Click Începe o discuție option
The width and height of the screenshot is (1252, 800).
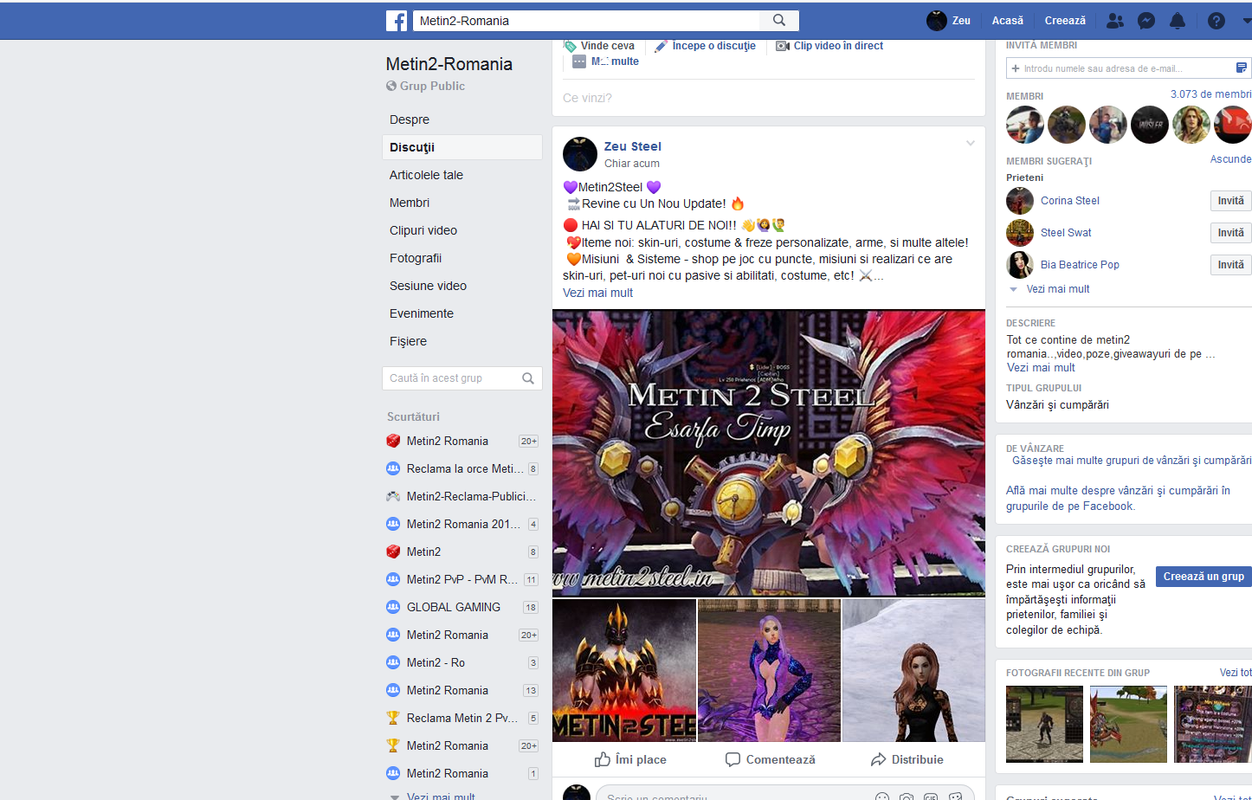705,46
